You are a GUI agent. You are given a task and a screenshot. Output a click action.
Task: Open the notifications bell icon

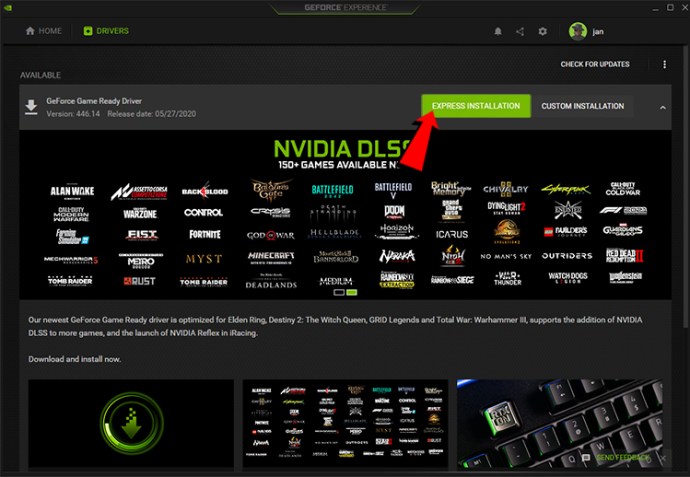(x=498, y=31)
